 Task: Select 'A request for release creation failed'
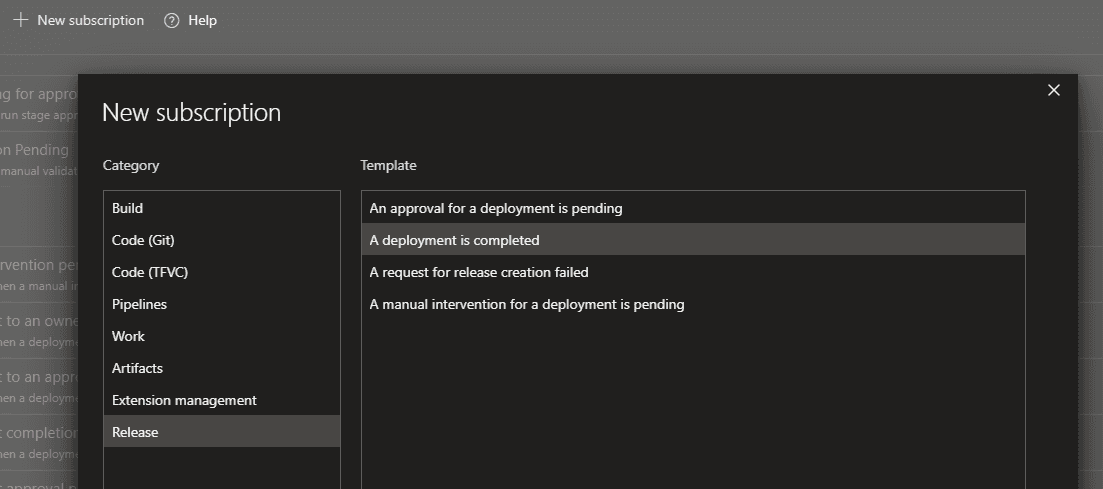click(x=479, y=272)
